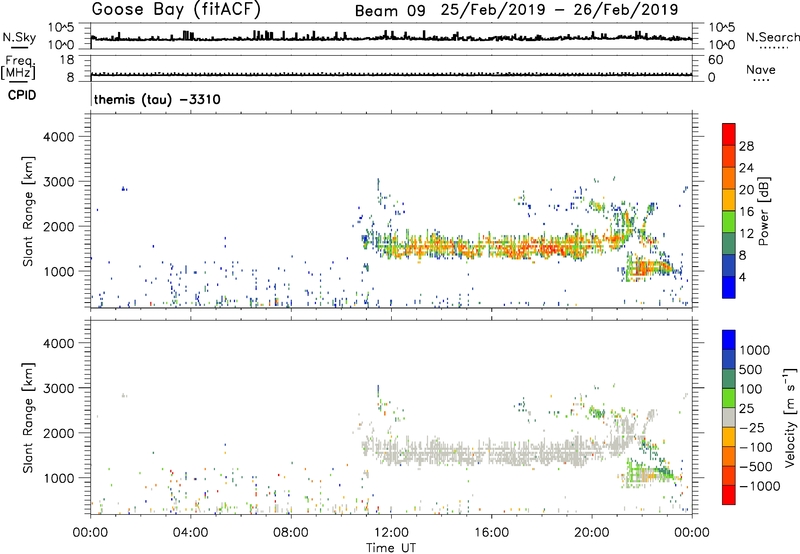Click the "00:00" tick at the axis end

coord(692,532)
